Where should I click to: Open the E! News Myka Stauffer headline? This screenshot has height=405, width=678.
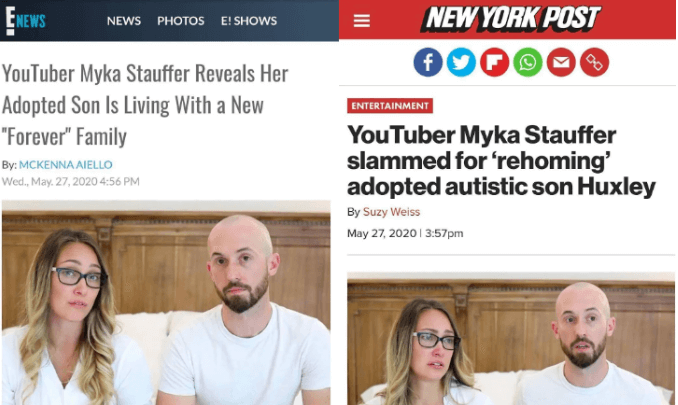pyautogui.click(x=145, y=105)
